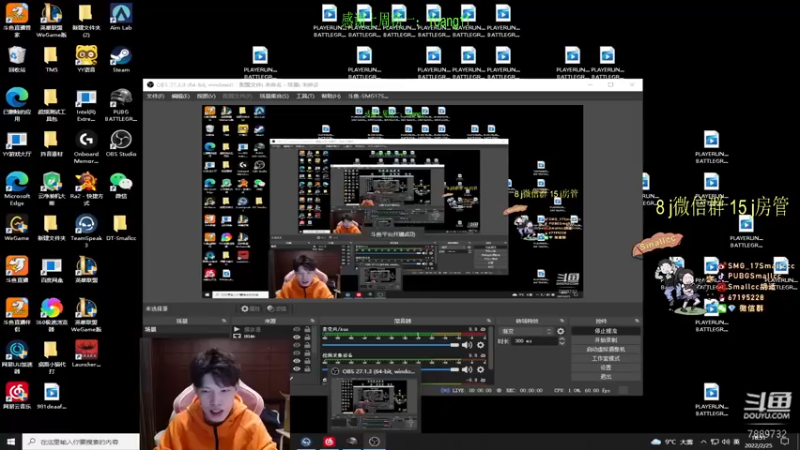The height and width of the screenshot is (450, 800).
Task: Pop out the 场景 (Scenes) dock panel
Action: 224,321
